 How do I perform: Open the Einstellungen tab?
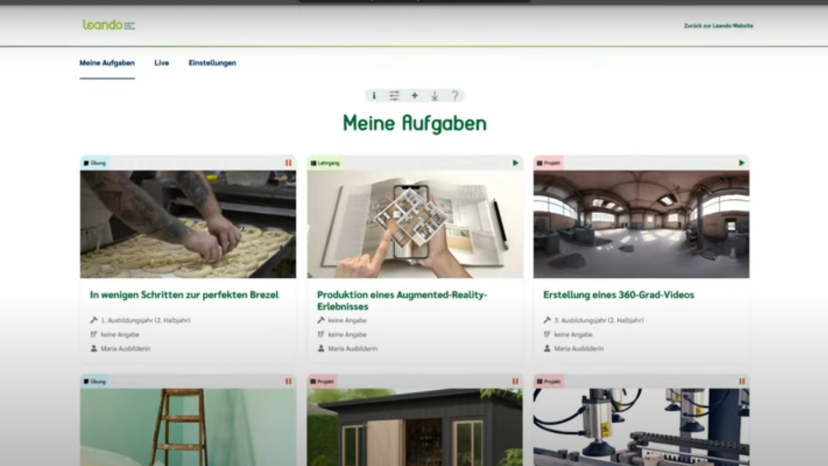(x=212, y=63)
